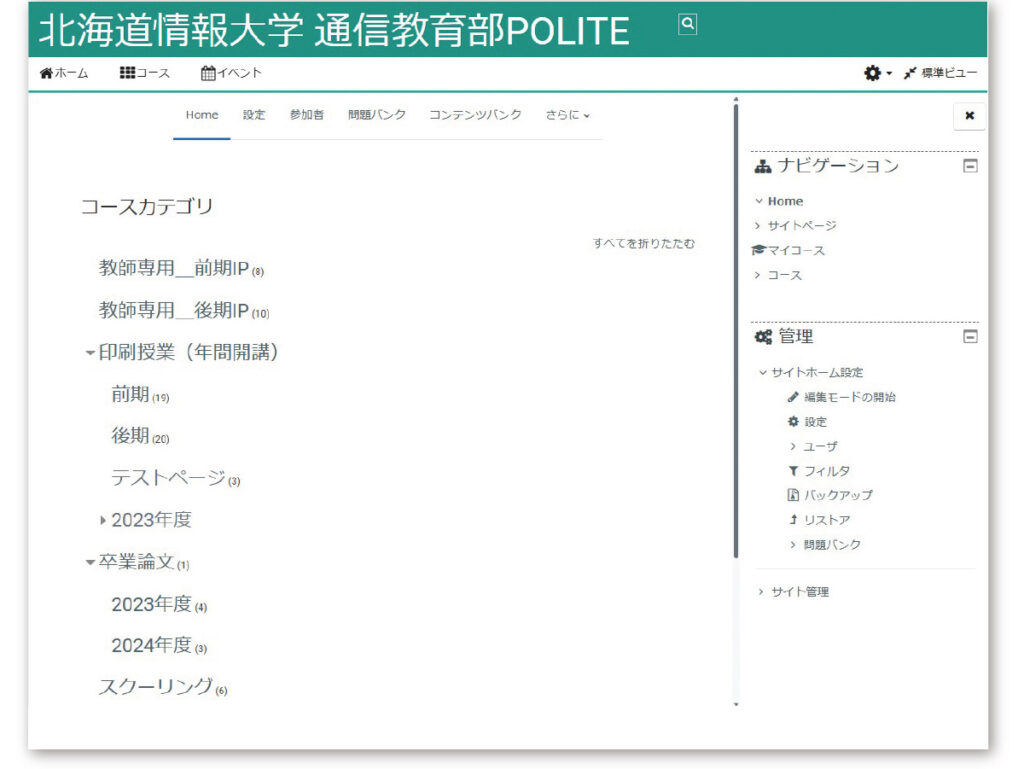Screen dimensions: 1024x769
Task: Open 教師専用__前期IP category
Action: (174, 268)
